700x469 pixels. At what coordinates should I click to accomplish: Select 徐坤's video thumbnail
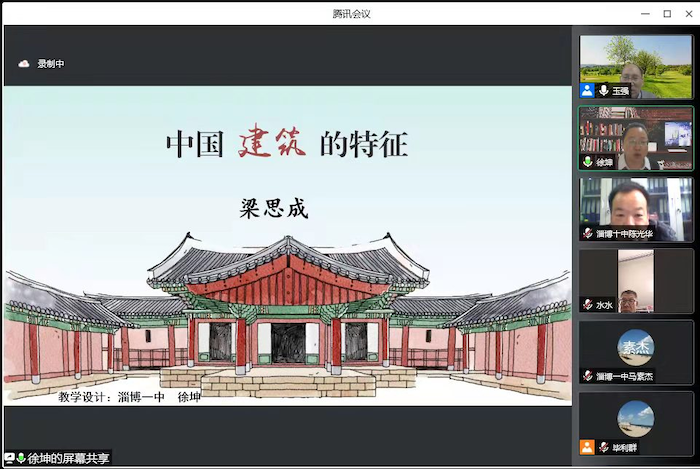(x=636, y=135)
